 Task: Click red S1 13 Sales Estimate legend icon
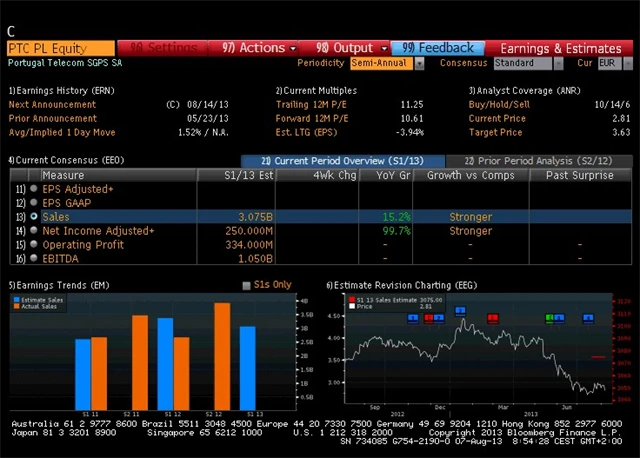[351, 299]
